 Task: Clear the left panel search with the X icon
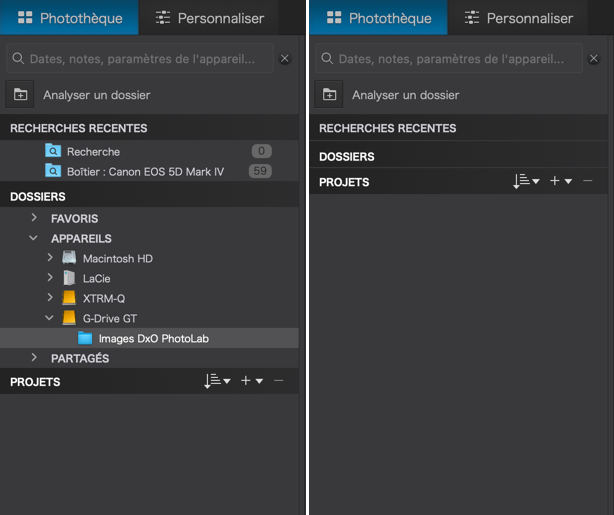285,59
